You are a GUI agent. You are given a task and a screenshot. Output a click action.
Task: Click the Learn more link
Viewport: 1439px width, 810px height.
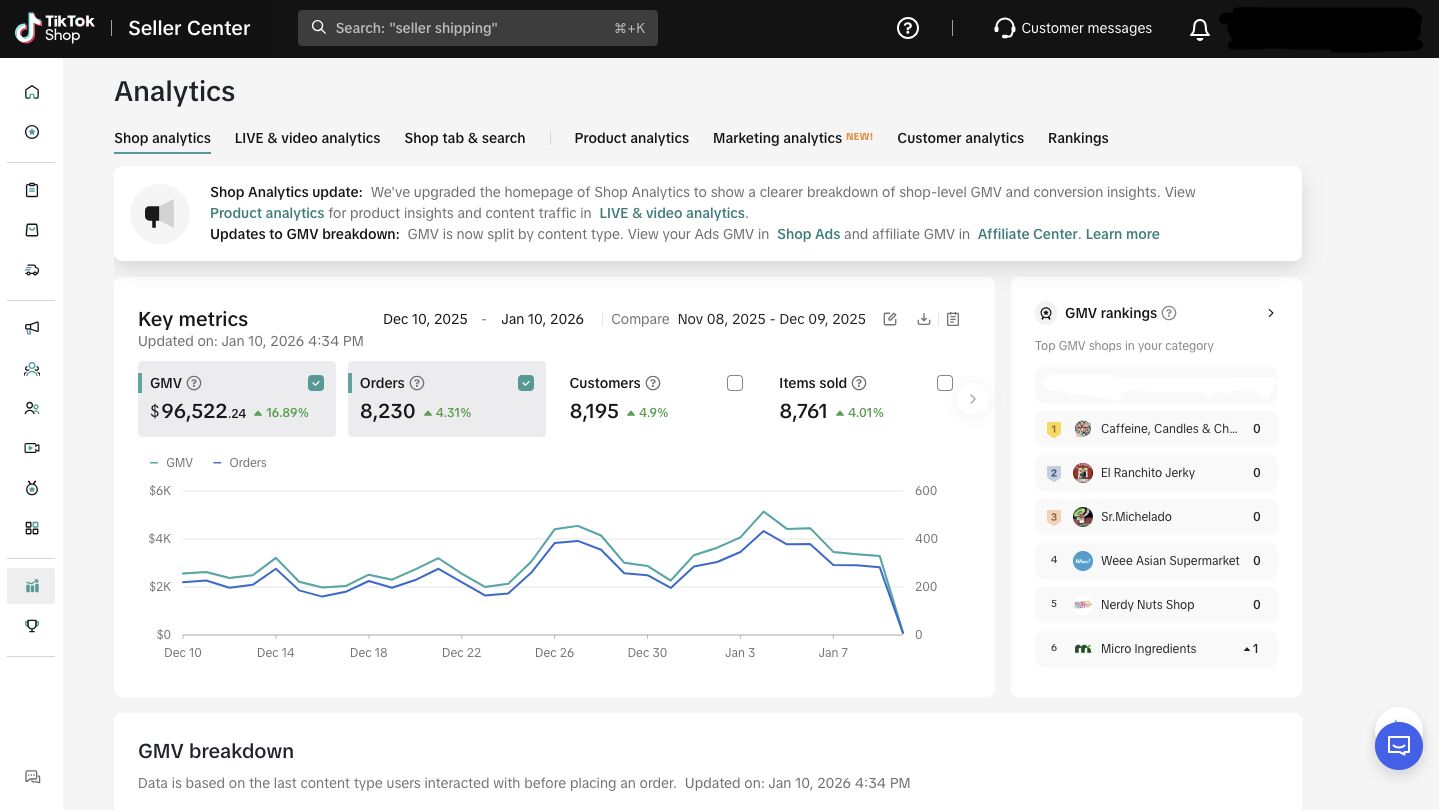tap(1122, 234)
